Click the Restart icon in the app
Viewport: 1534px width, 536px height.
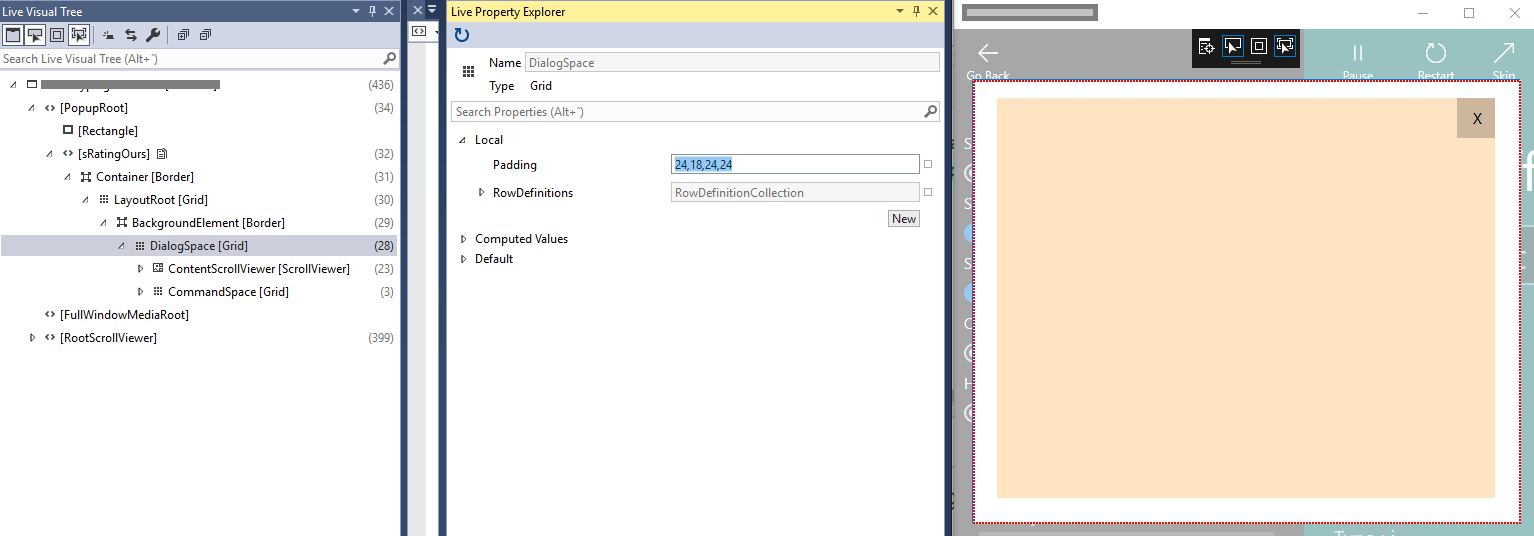click(1435, 55)
